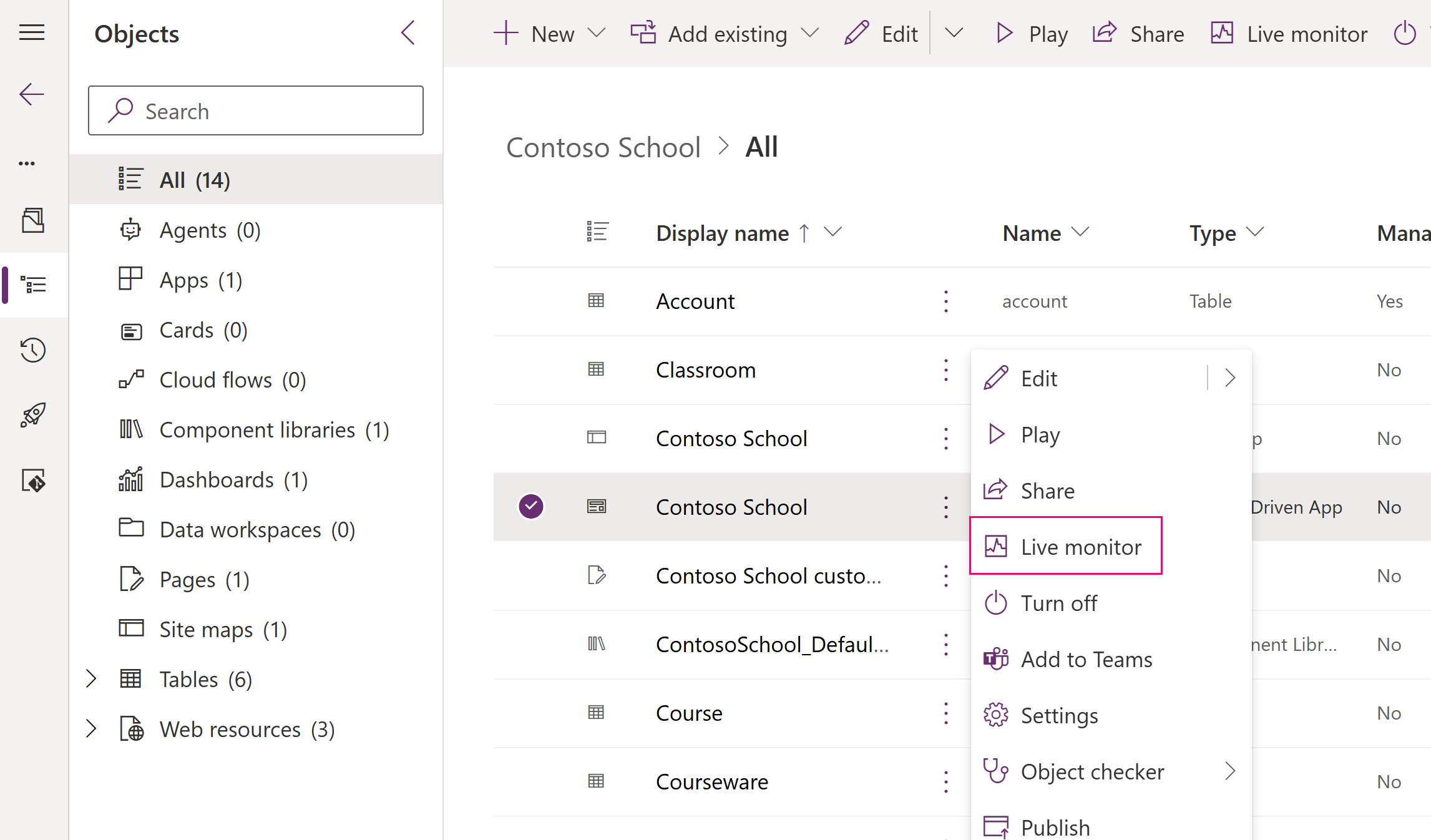Choose Turn off in the context menu

1111,603
